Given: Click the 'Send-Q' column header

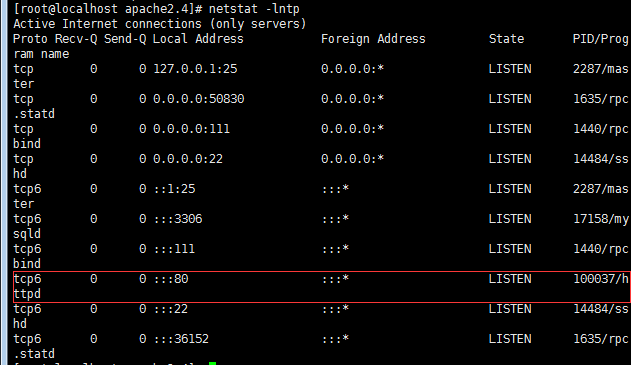Looking at the screenshot, I should tap(125, 39).
